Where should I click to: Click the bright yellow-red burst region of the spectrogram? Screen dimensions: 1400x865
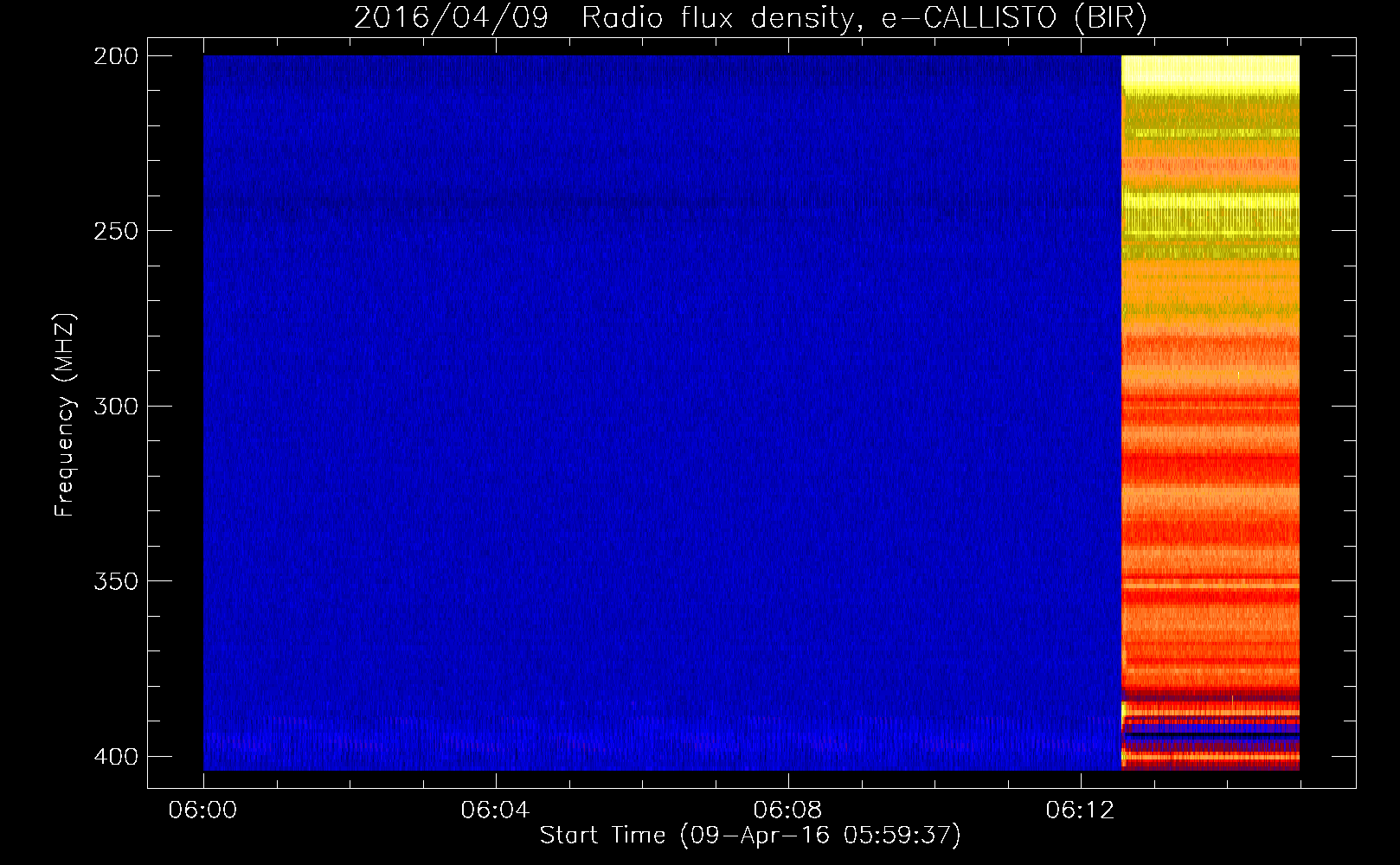click(x=1211, y=413)
